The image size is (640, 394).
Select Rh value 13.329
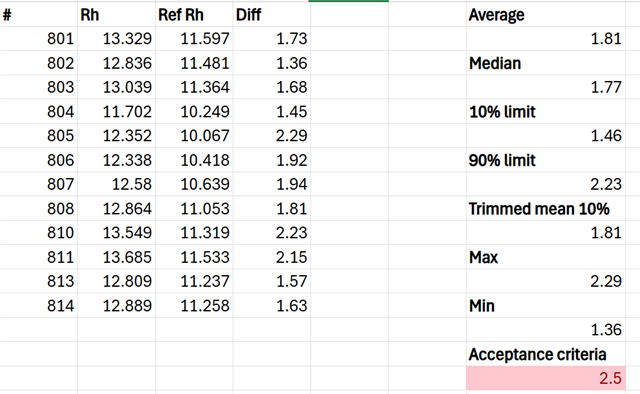tap(116, 39)
